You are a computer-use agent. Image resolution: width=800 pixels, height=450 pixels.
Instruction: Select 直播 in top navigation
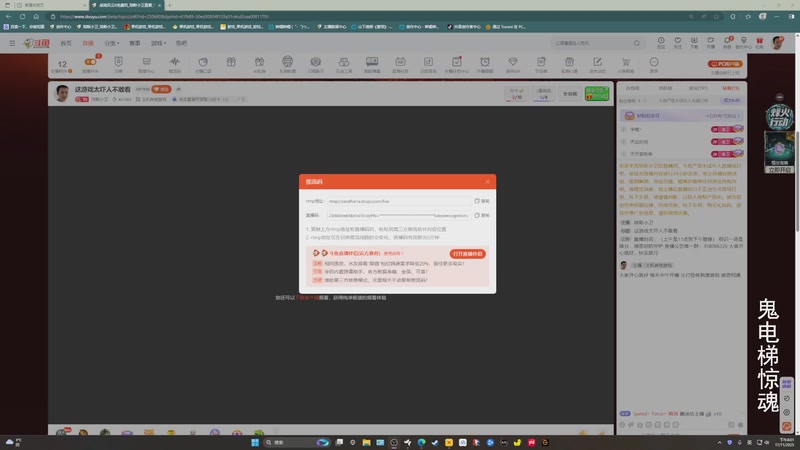tap(88, 43)
